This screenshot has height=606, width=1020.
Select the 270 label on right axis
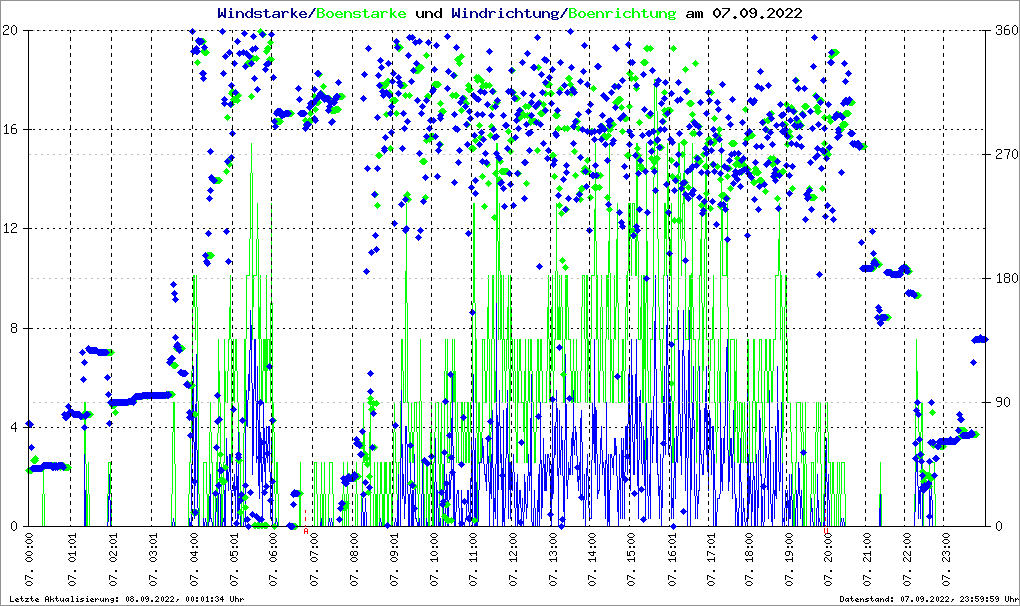click(x=1004, y=154)
